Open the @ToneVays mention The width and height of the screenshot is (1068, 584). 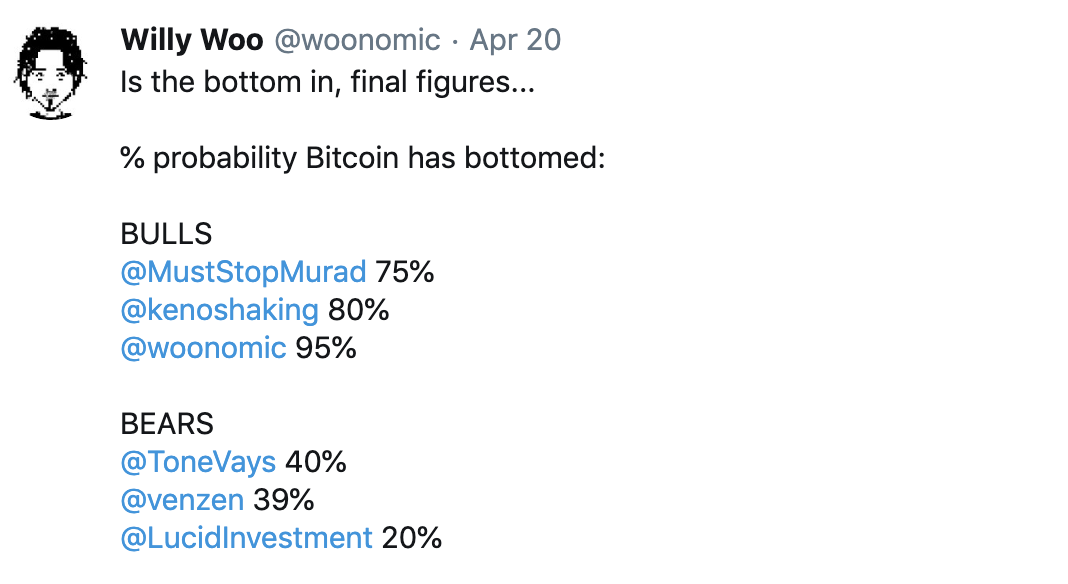(198, 462)
